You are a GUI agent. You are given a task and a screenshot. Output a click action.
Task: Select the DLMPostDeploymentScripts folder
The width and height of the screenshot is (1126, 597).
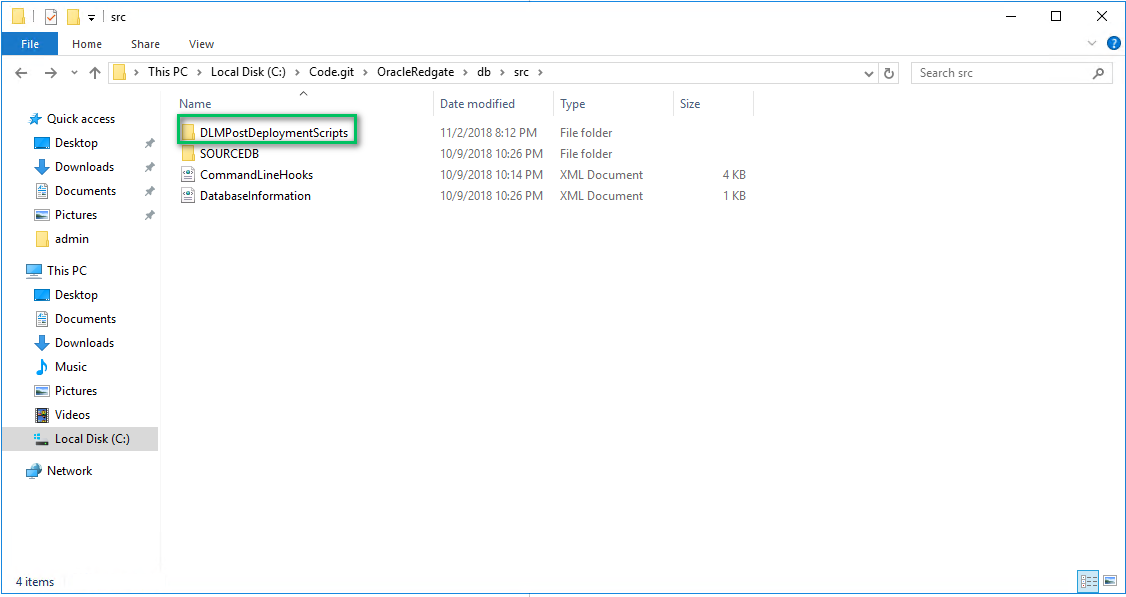[273, 133]
